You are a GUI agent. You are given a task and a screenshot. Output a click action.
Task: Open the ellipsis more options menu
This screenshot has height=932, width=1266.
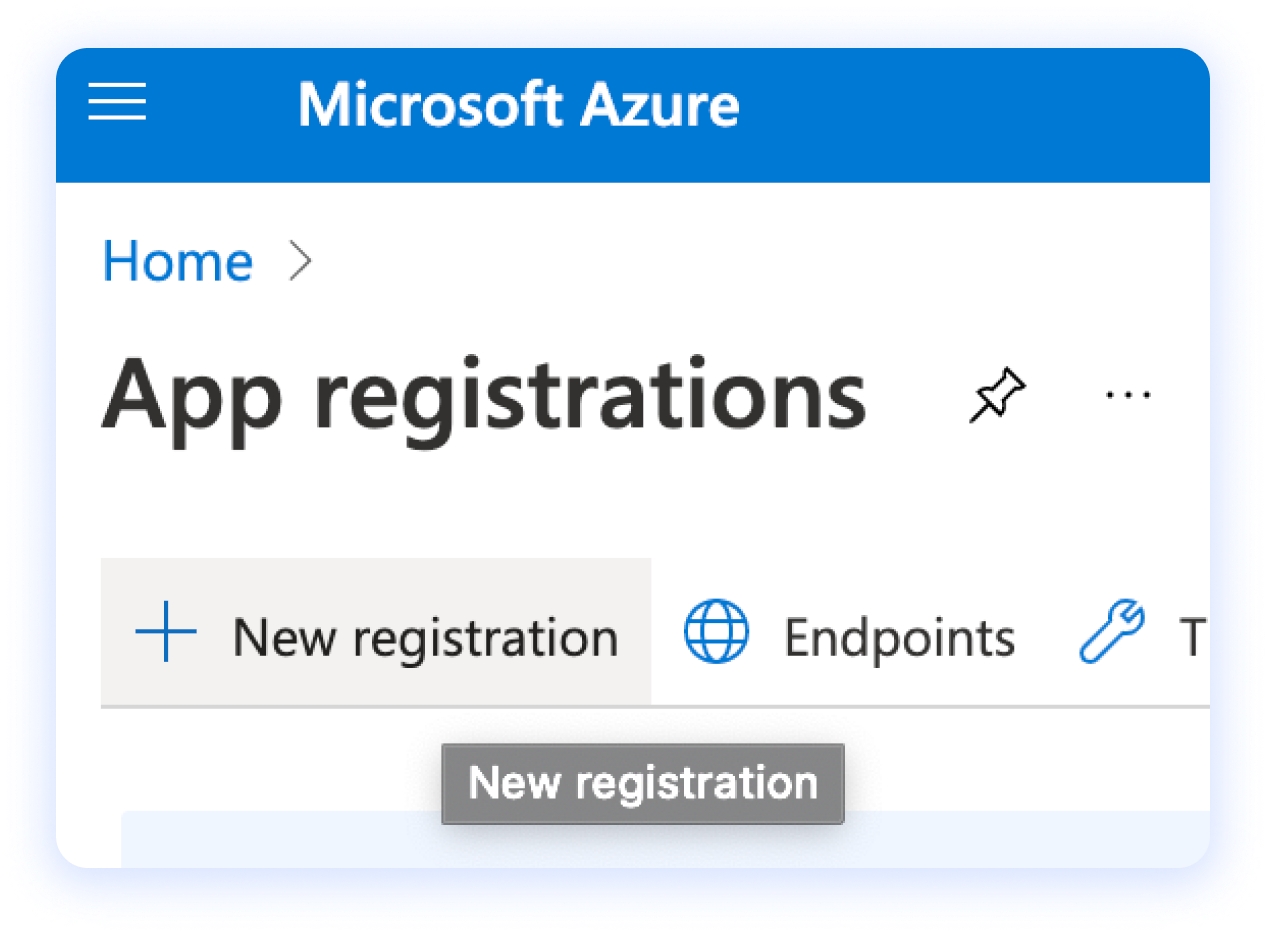tap(1128, 395)
